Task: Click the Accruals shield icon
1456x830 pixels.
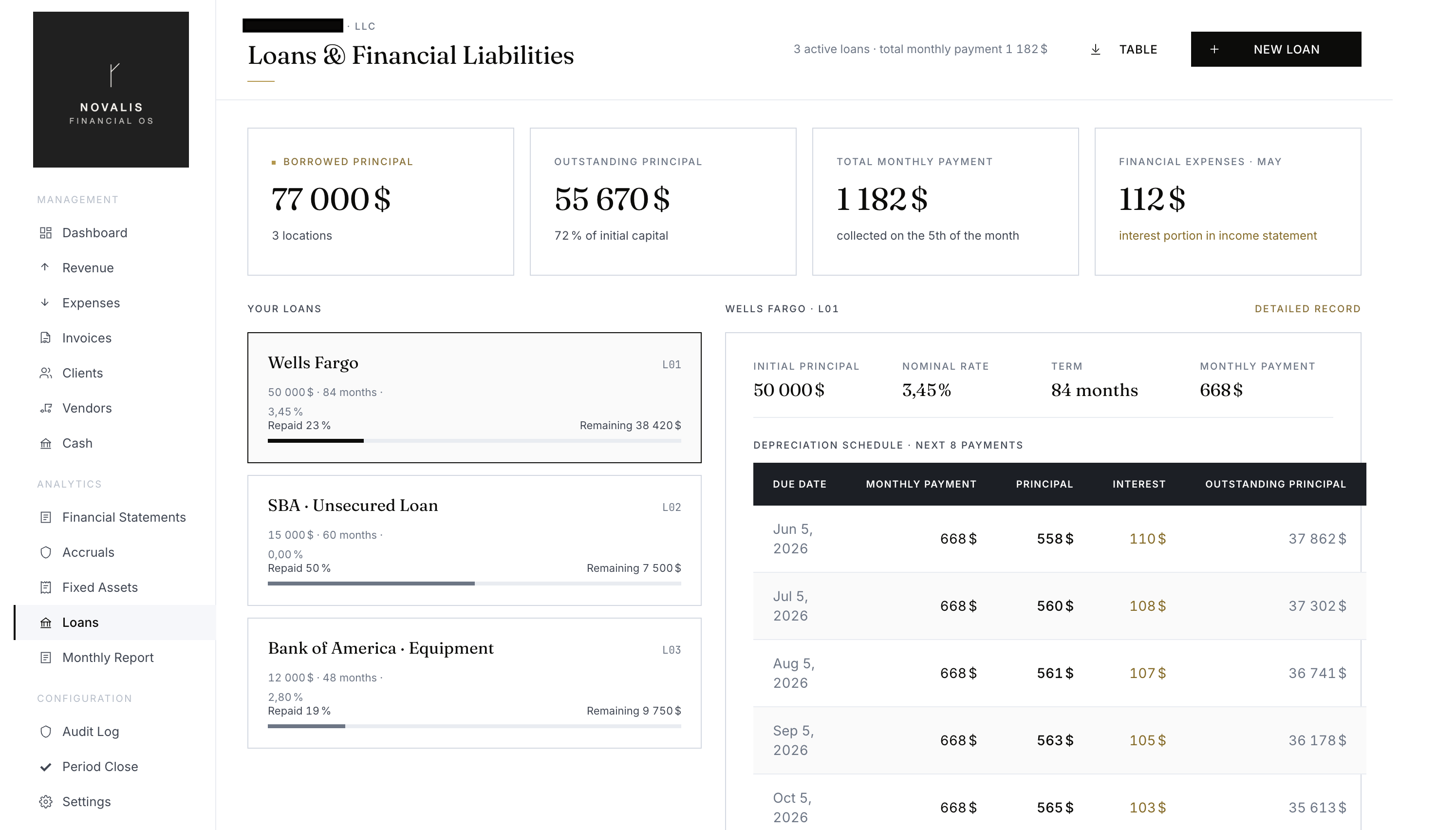Action: pos(46,552)
